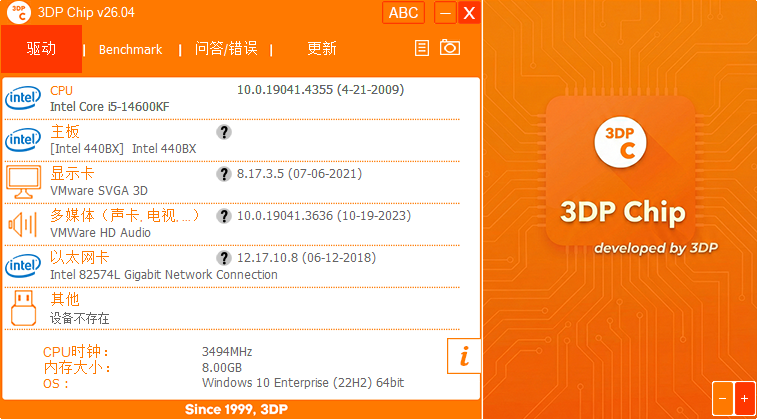Click the camera screenshot icon

[x=449, y=47]
